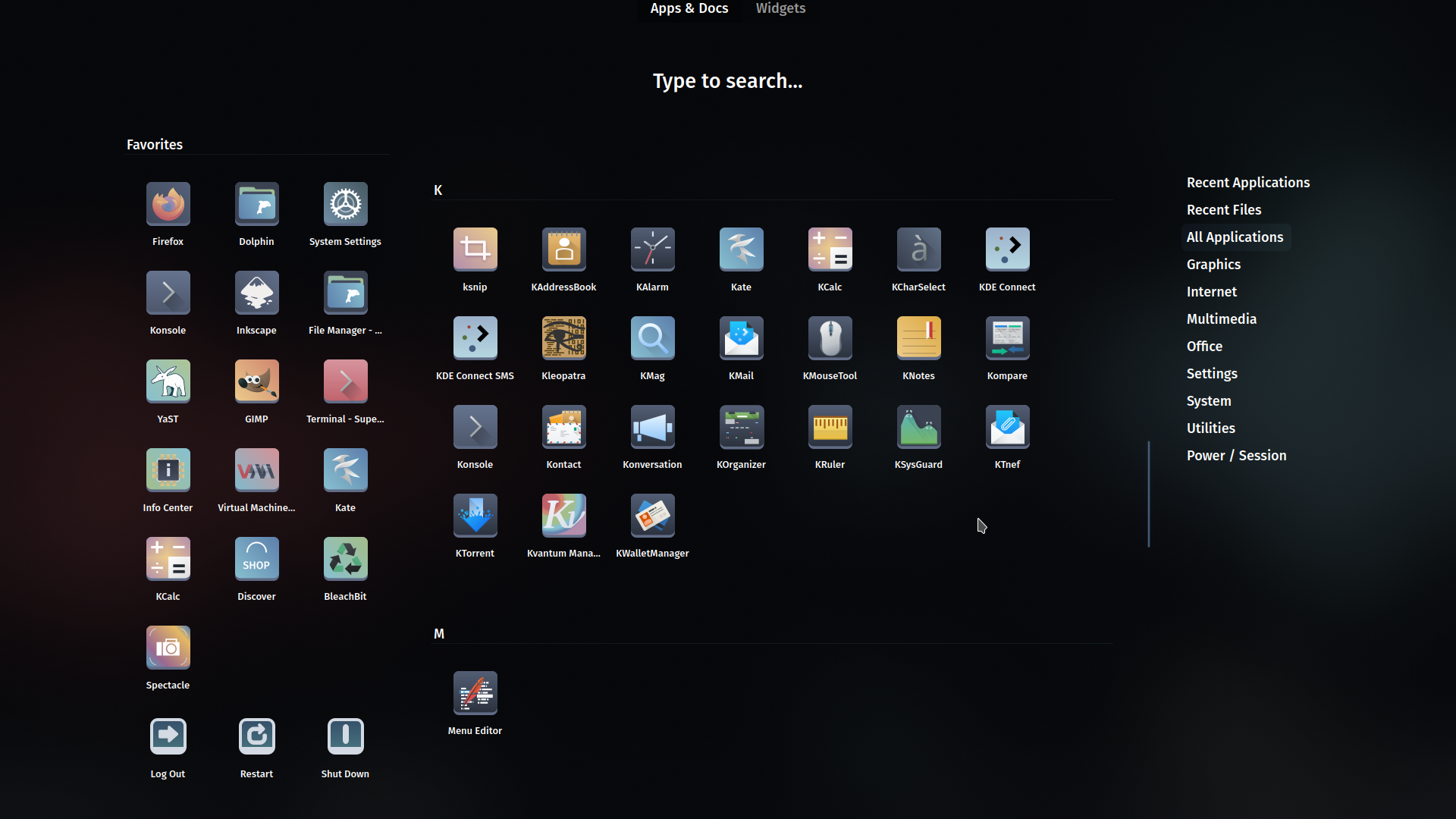The image size is (1456, 819).
Task: Switch to the Widgets tab
Action: click(780, 8)
